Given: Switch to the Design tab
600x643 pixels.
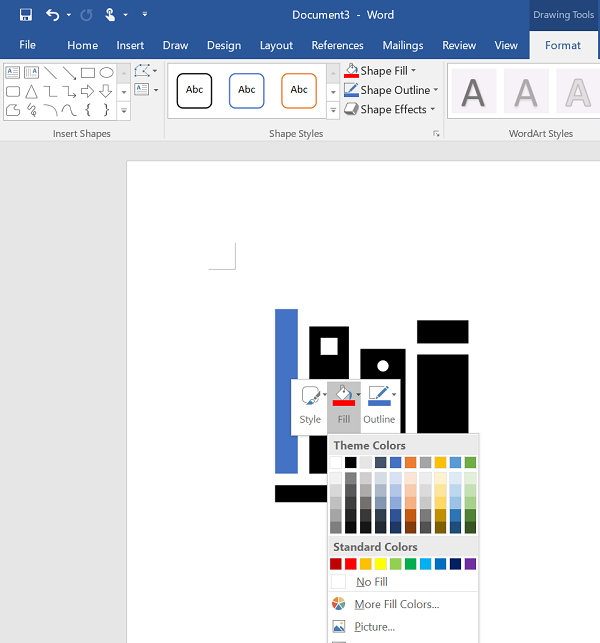Looking at the screenshot, I should point(223,45).
